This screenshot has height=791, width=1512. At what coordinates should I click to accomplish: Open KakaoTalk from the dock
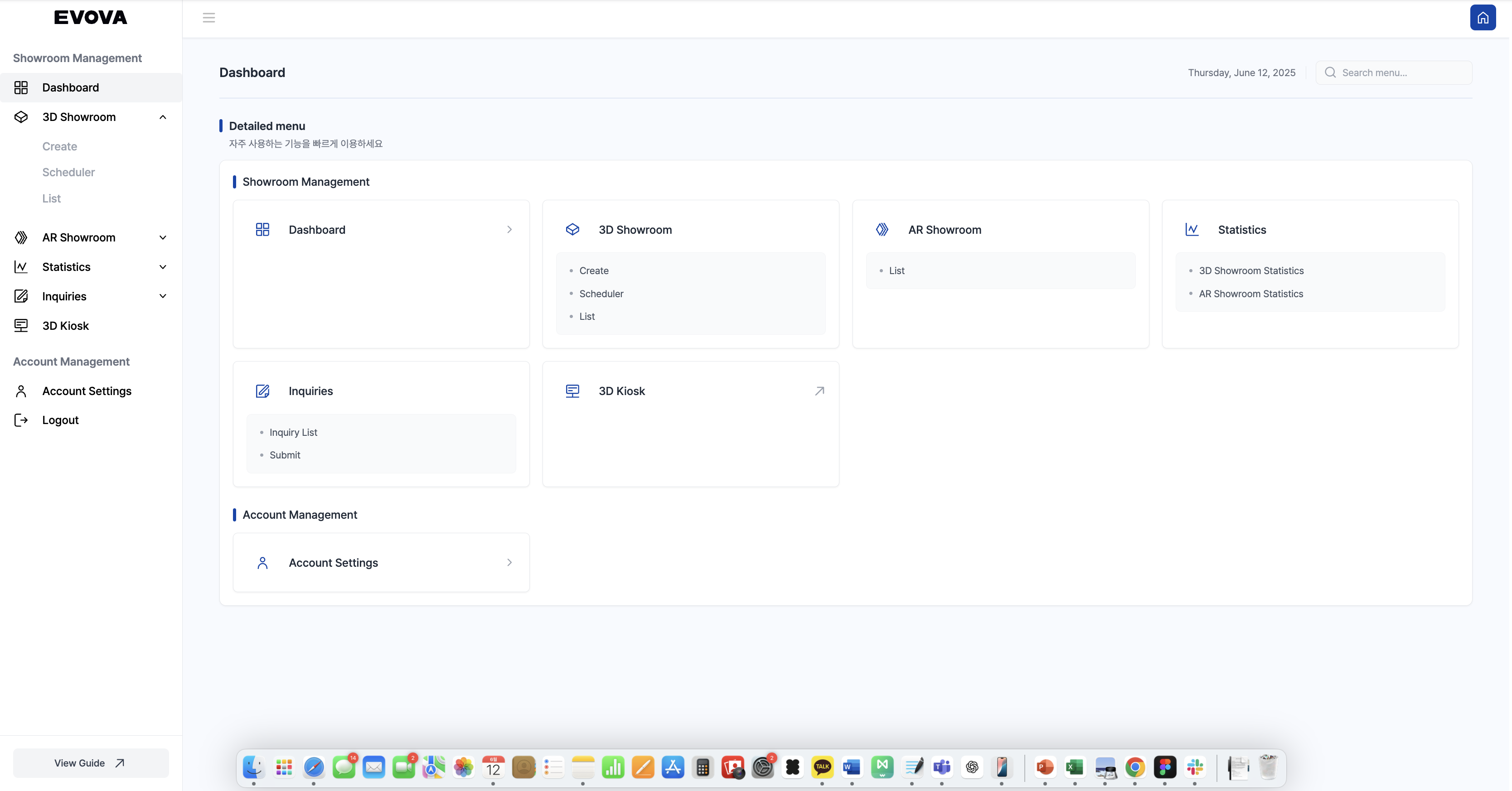(822, 767)
